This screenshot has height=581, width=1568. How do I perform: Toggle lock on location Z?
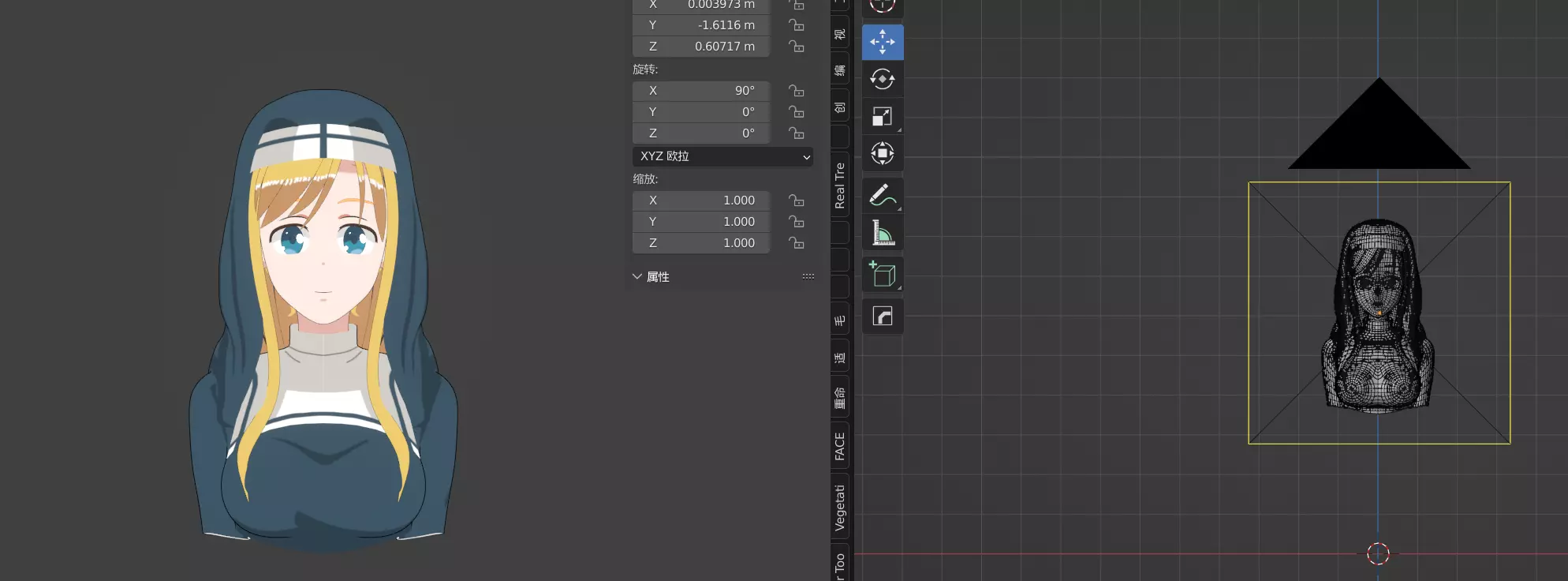pyautogui.click(x=797, y=47)
